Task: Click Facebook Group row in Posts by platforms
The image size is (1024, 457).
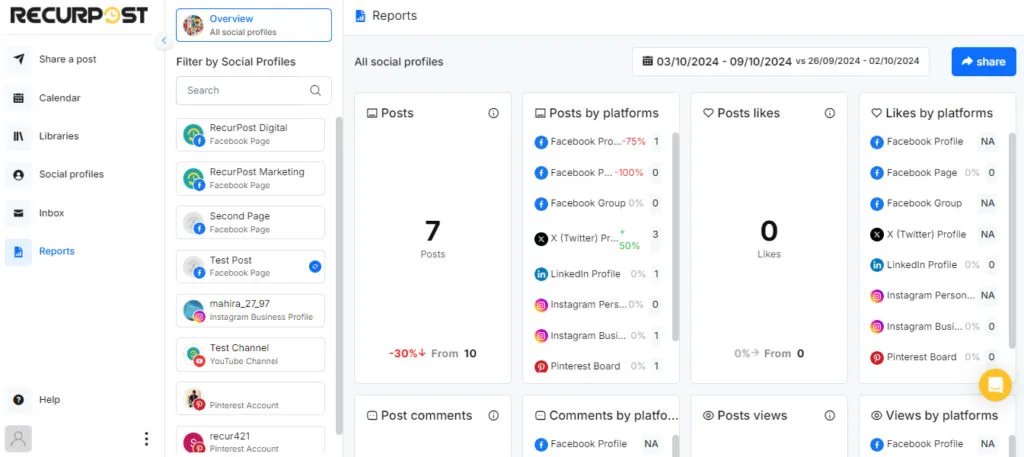Action: [598, 204]
